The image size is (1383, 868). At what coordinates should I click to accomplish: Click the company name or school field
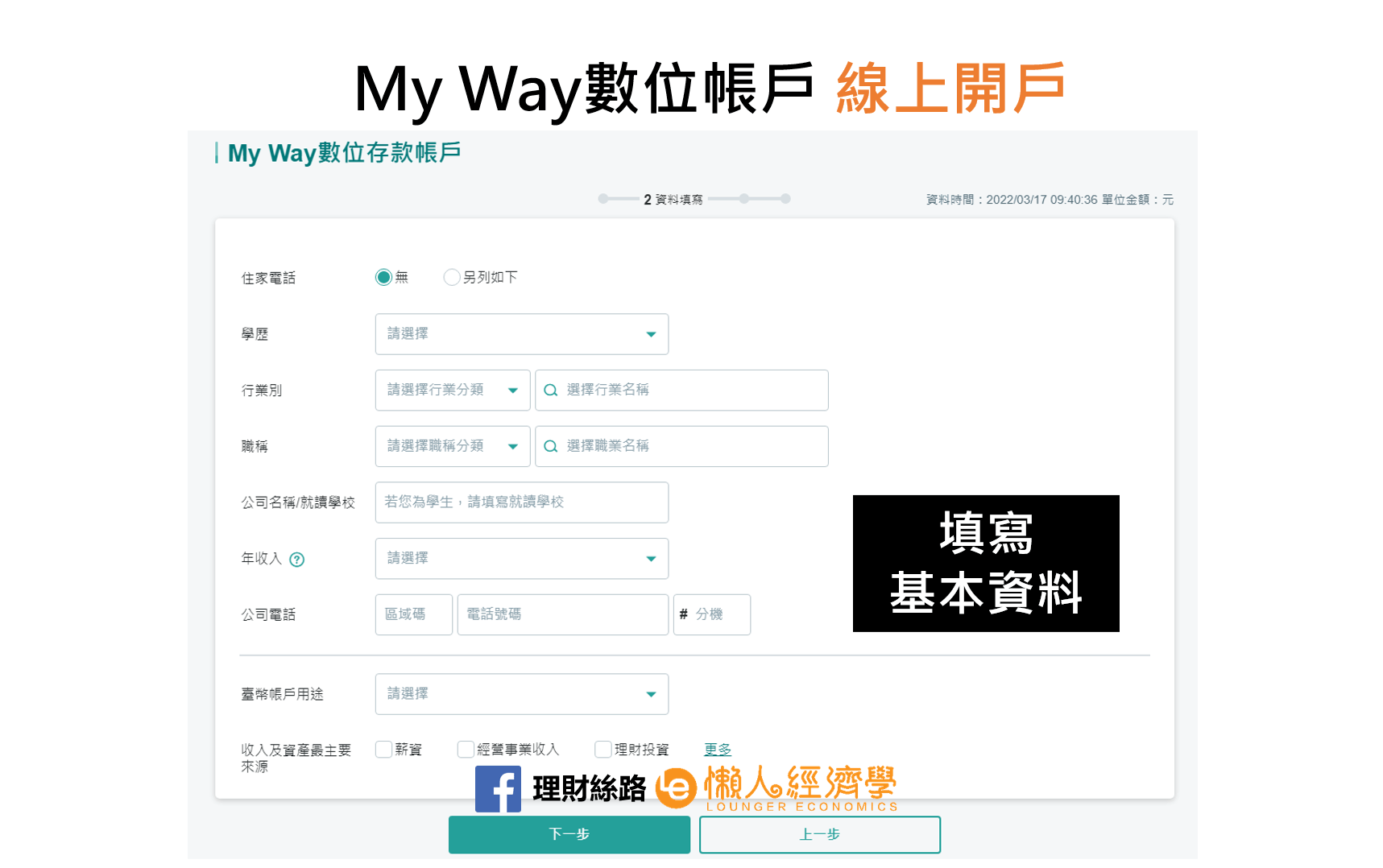(x=522, y=502)
